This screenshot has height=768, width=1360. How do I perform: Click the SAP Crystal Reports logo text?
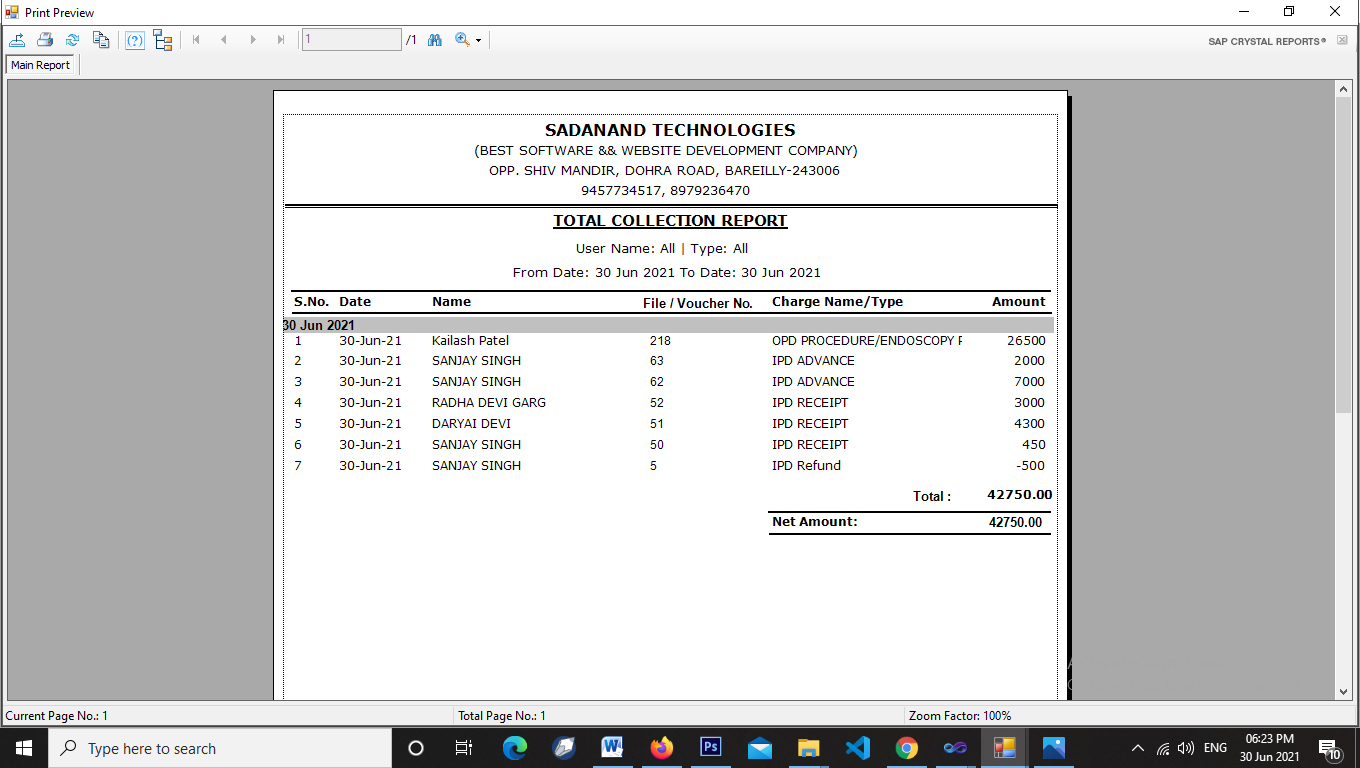pyautogui.click(x=1267, y=41)
